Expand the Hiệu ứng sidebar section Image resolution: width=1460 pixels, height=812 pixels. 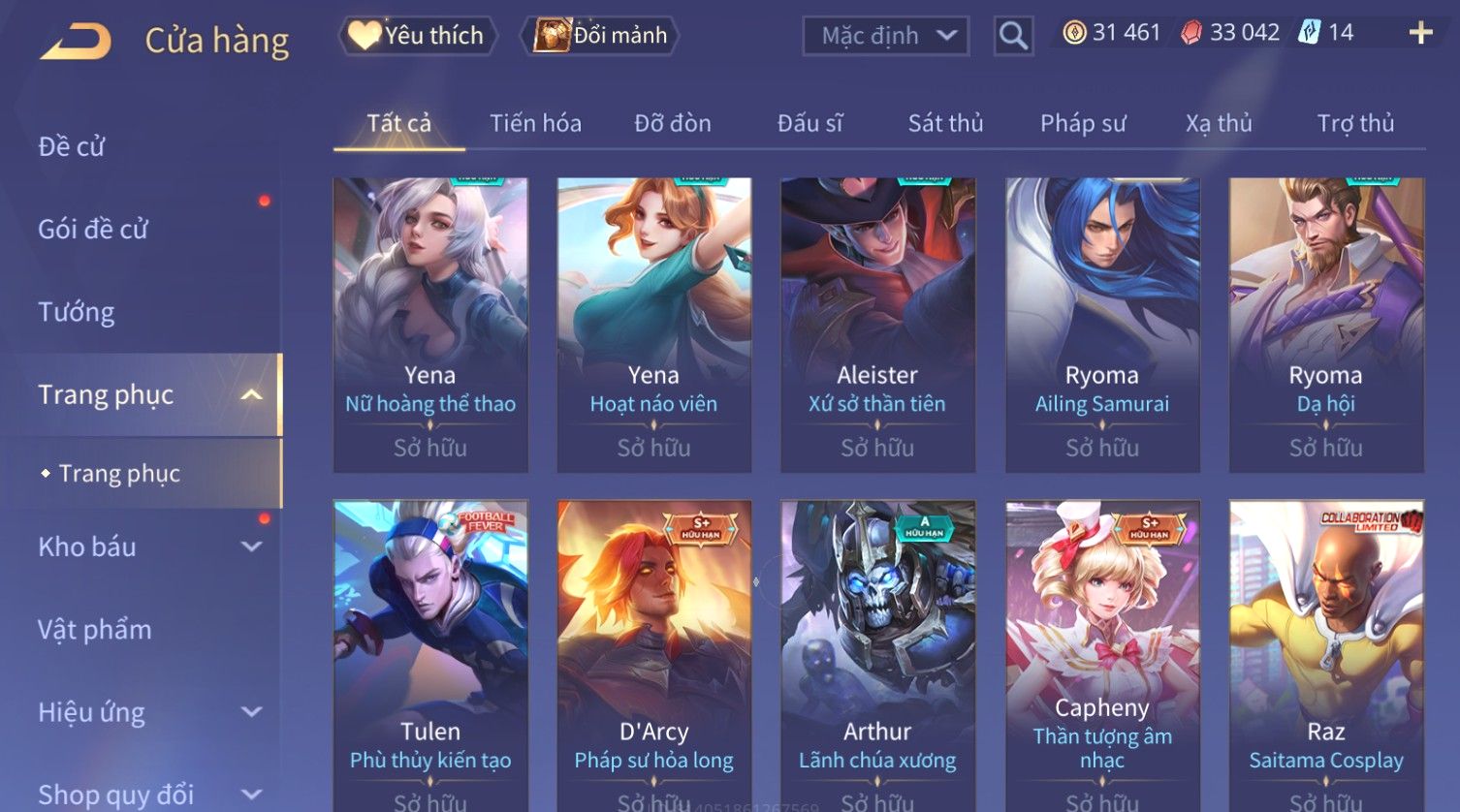[251, 712]
